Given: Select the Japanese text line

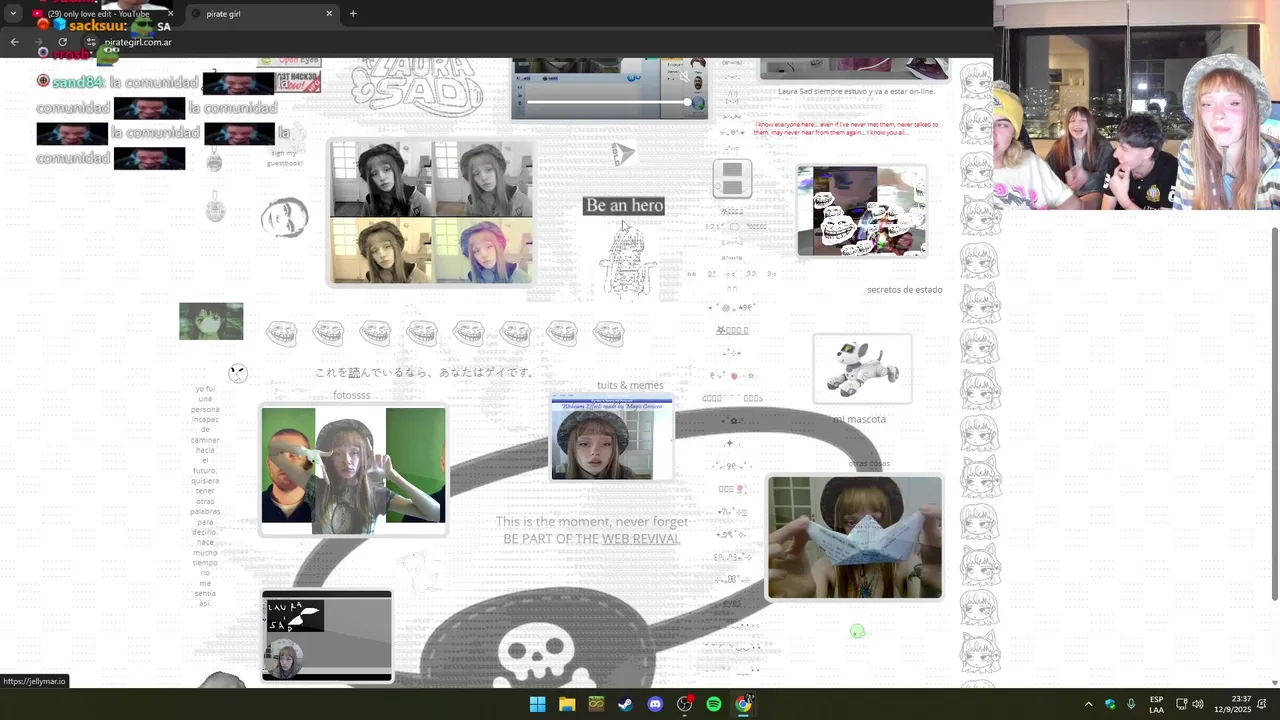Looking at the screenshot, I should 424,372.
